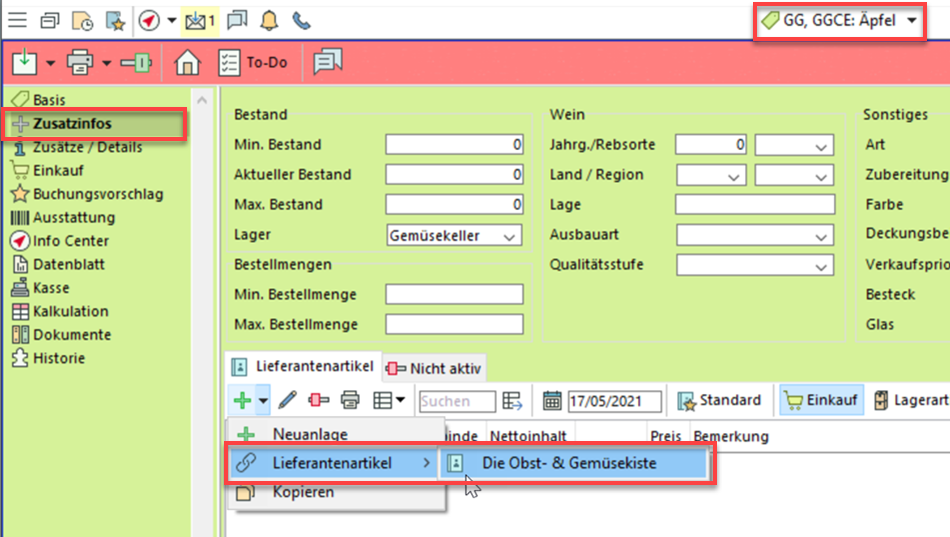Click the phone call icon
Viewport: 950px width, 537px height.
[300, 20]
